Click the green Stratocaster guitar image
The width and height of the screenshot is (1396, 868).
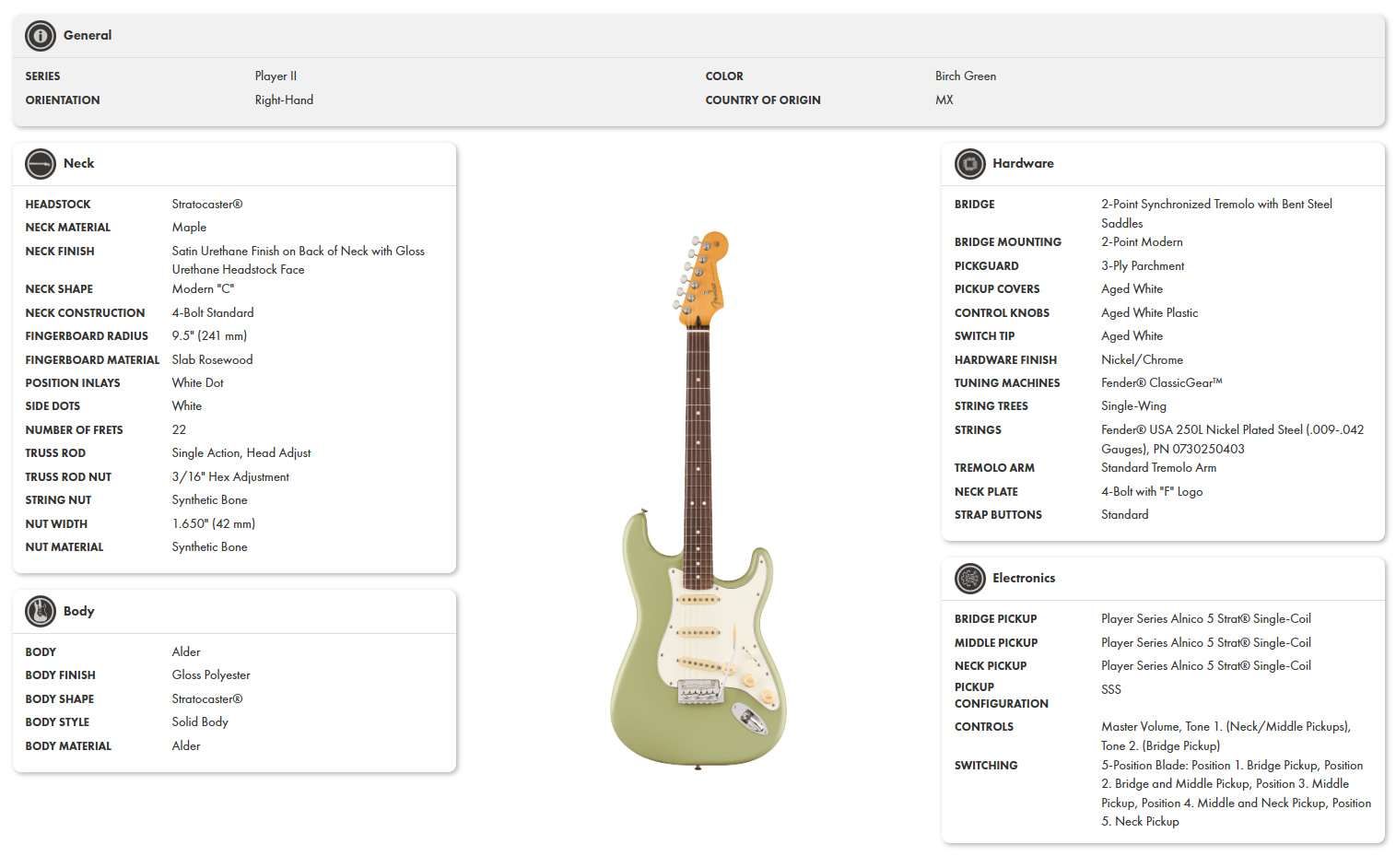(x=698, y=499)
